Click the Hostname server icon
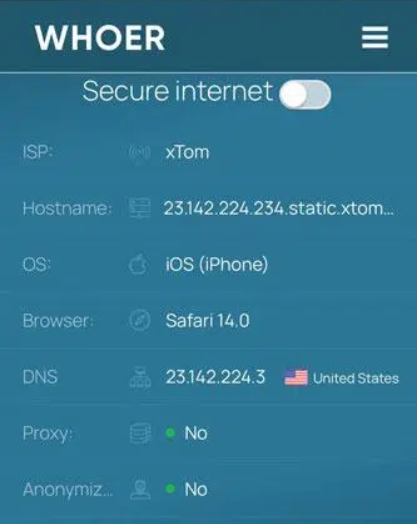Viewport: 417px width, 524px height. coord(139,208)
